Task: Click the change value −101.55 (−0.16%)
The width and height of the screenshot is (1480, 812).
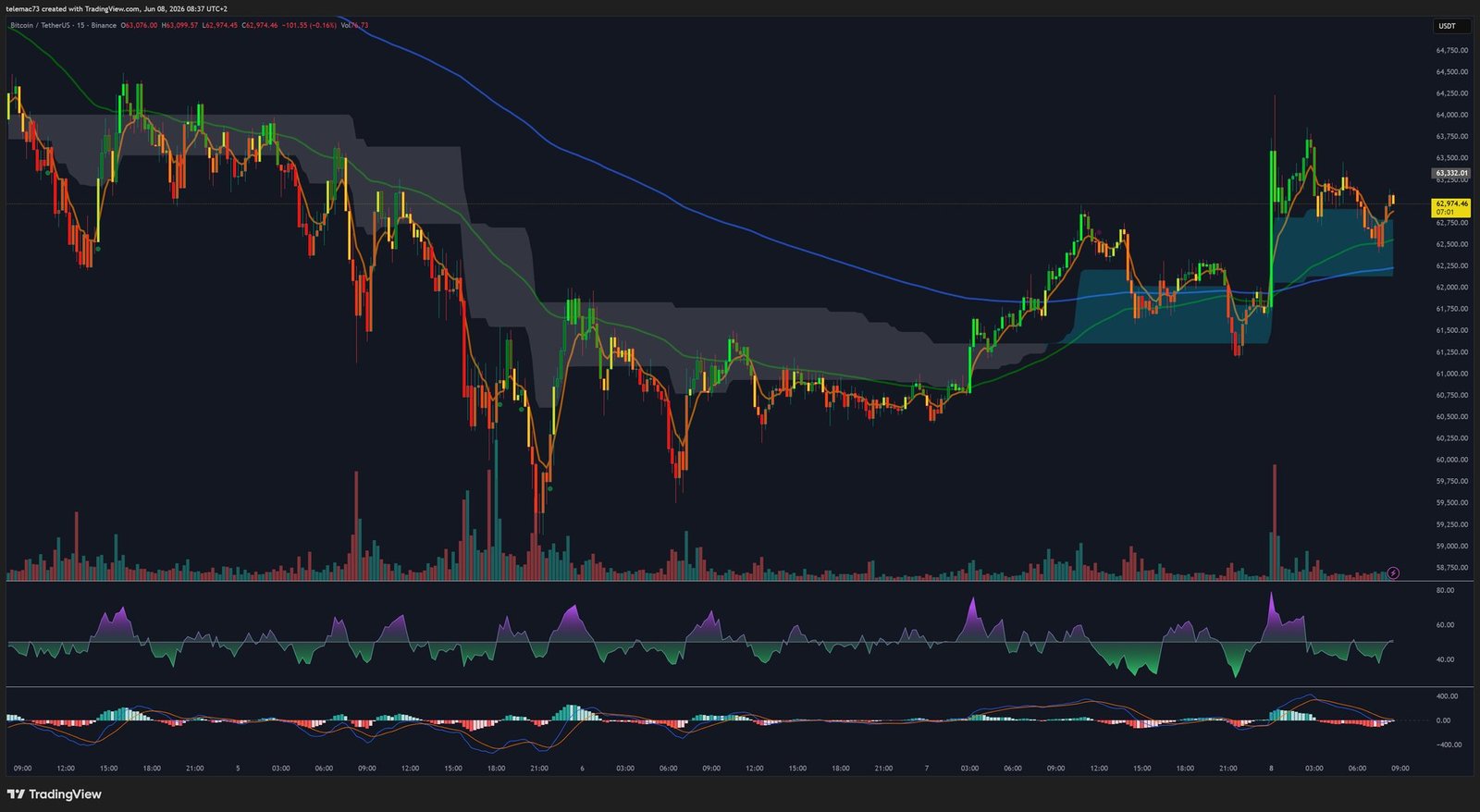Action: click(x=310, y=25)
